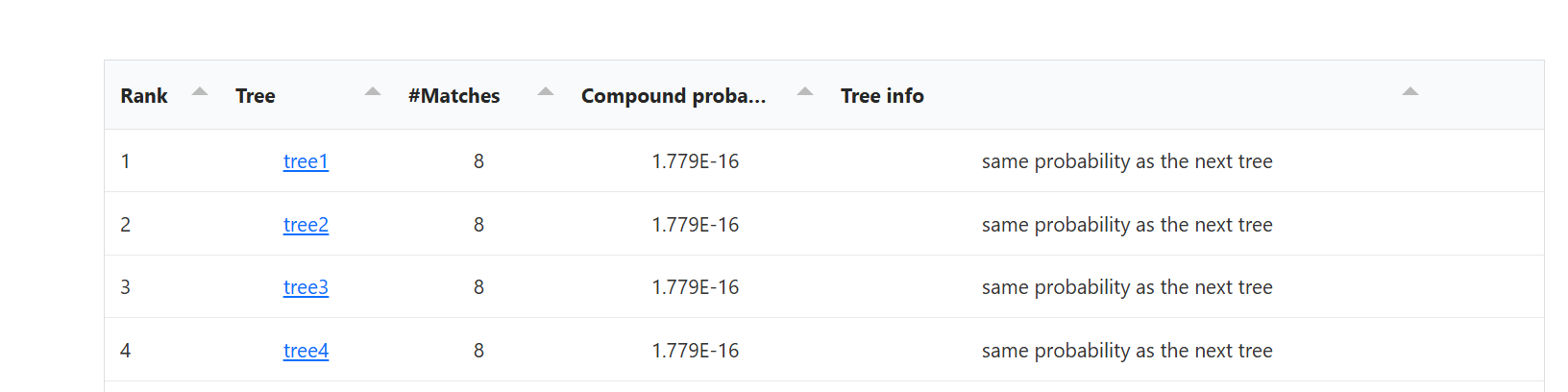1568x392 pixels.
Task: Select the rank 1 cell
Action: pos(126,161)
